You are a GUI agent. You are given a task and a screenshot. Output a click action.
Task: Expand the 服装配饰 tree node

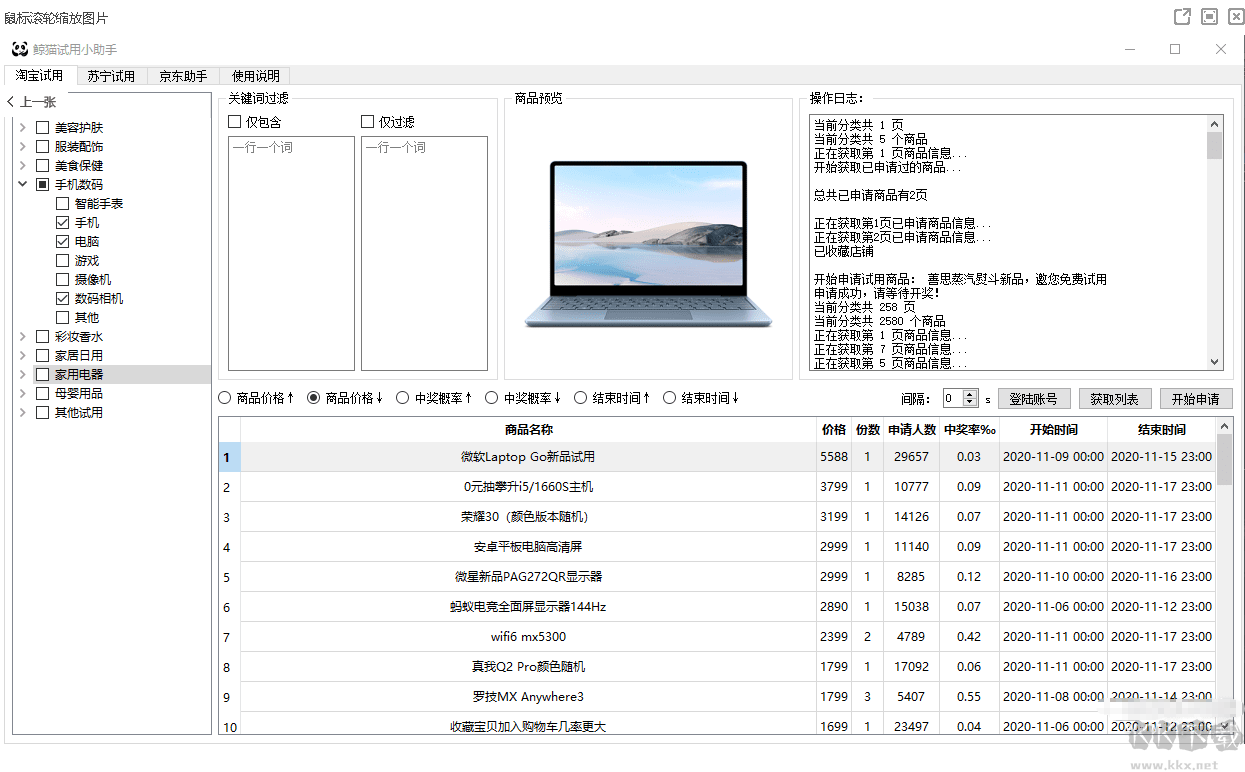(22, 147)
